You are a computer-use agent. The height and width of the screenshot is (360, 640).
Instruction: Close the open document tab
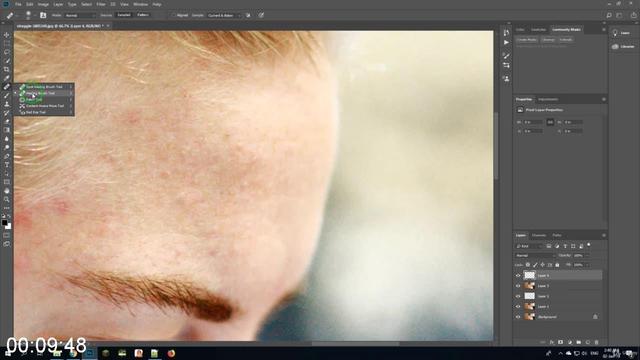click(x=108, y=26)
